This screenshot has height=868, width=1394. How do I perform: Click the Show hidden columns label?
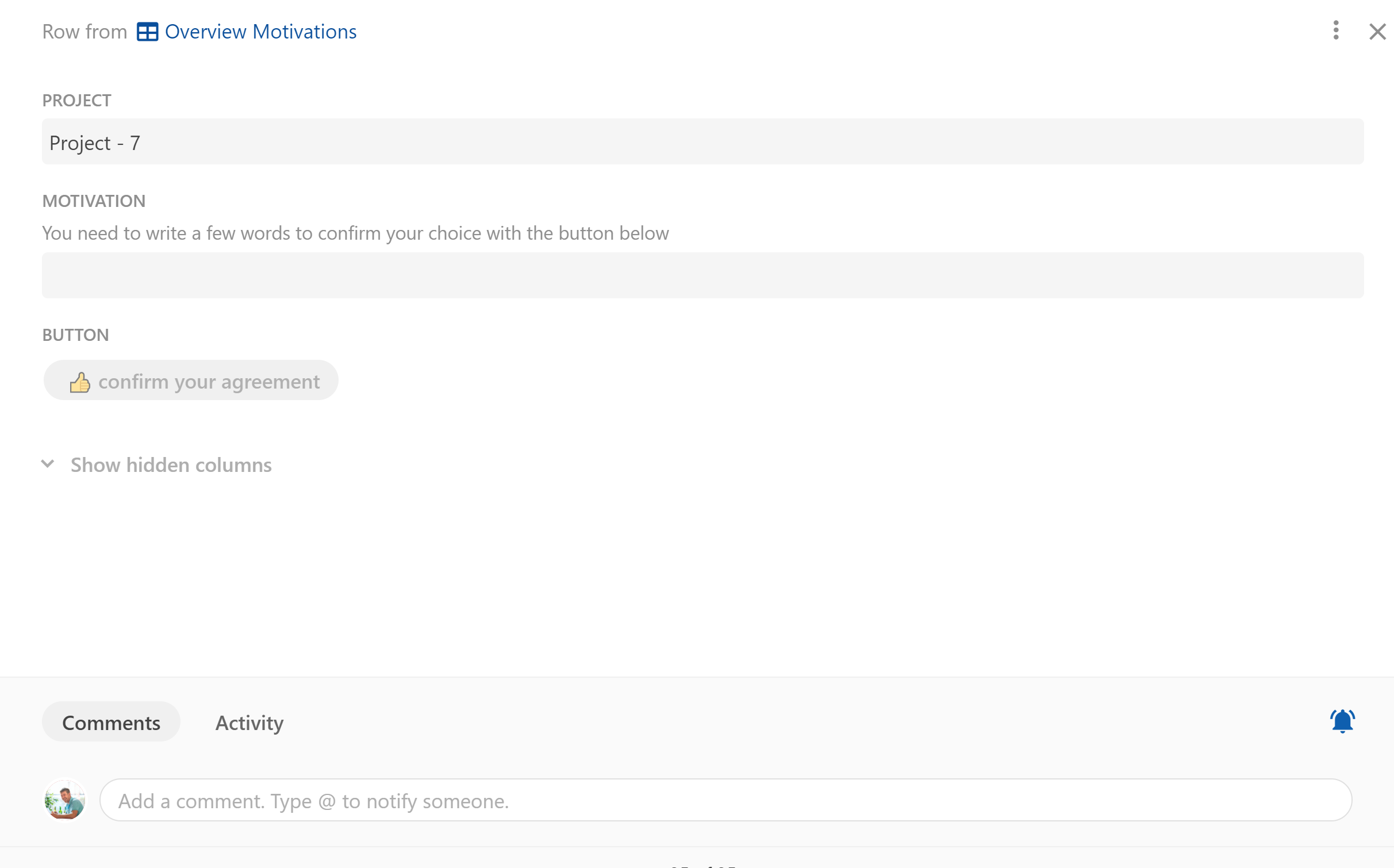(x=171, y=465)
